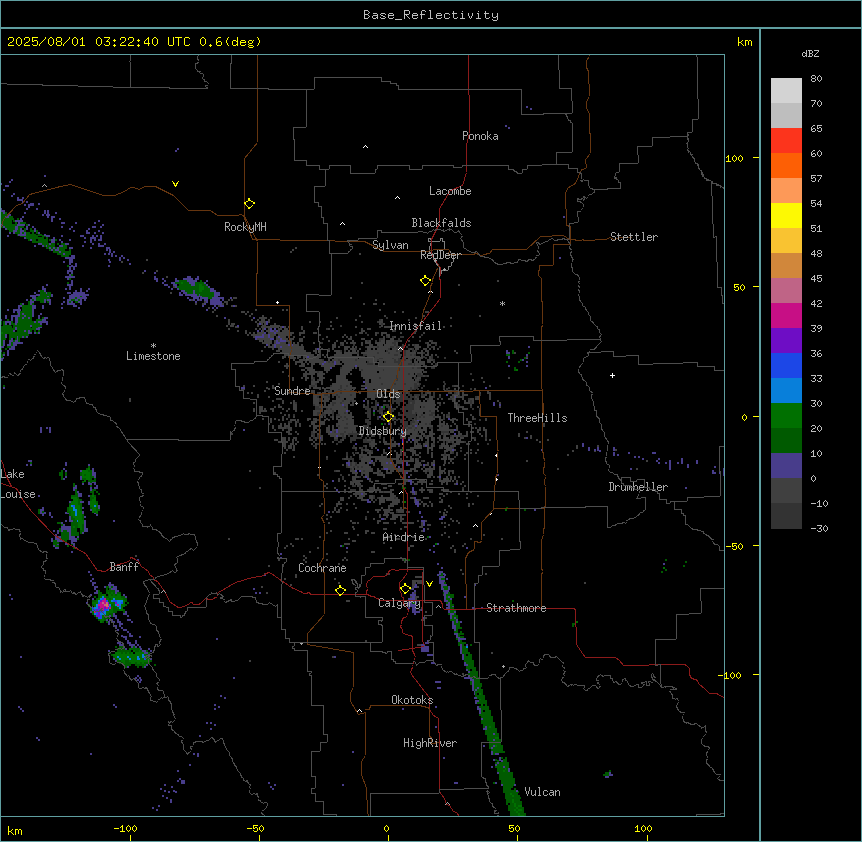
Task: Click the Innisfail label
Action: click(x=415, y=326)
